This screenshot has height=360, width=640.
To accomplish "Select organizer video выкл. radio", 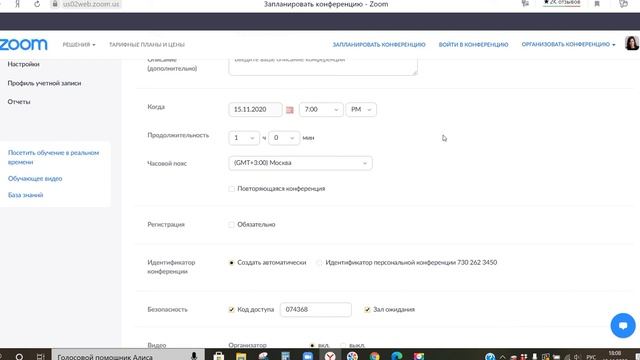I will (343, 345).
